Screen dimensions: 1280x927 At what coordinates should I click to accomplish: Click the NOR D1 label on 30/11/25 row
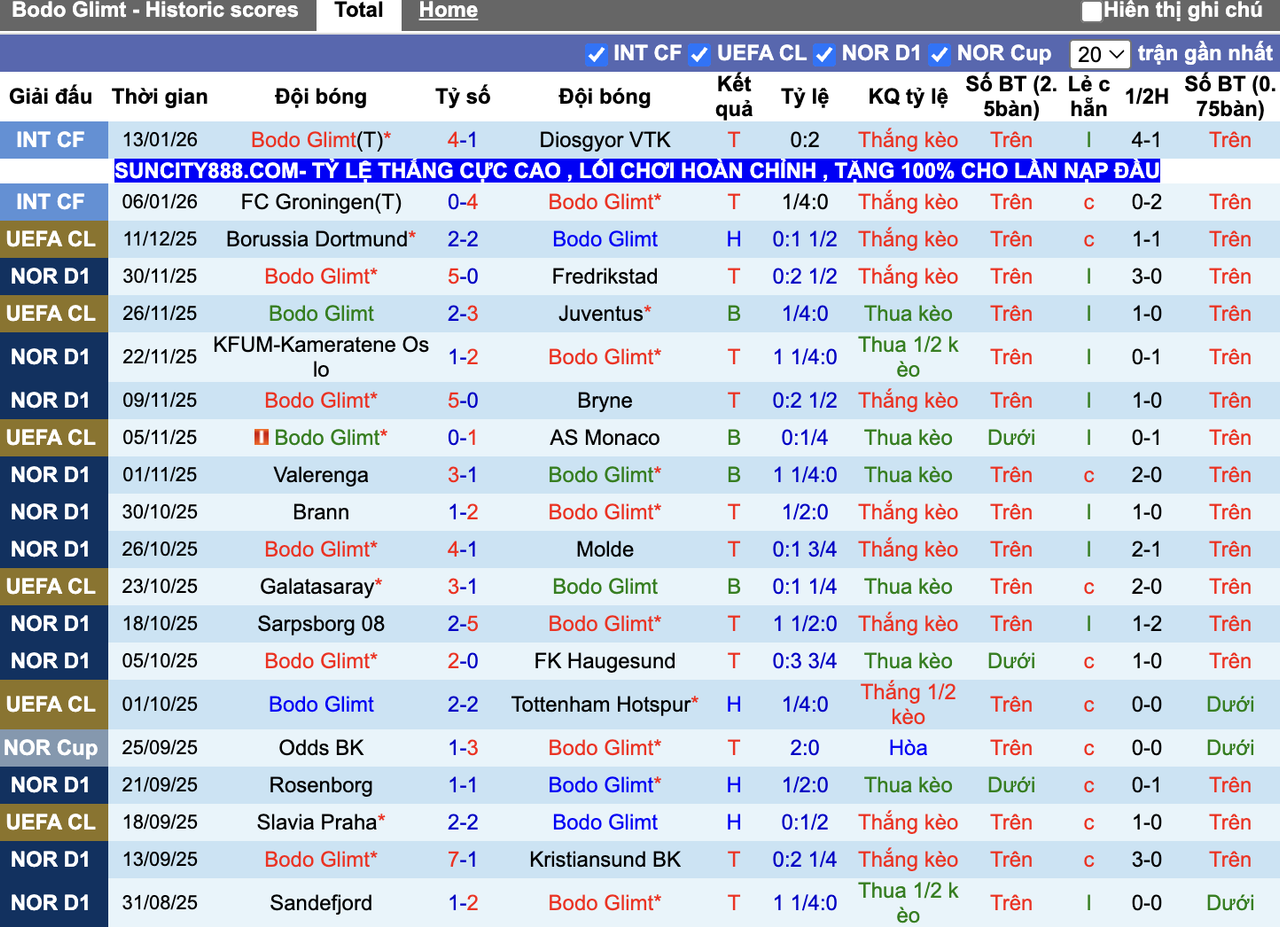(x=51, y=276)
